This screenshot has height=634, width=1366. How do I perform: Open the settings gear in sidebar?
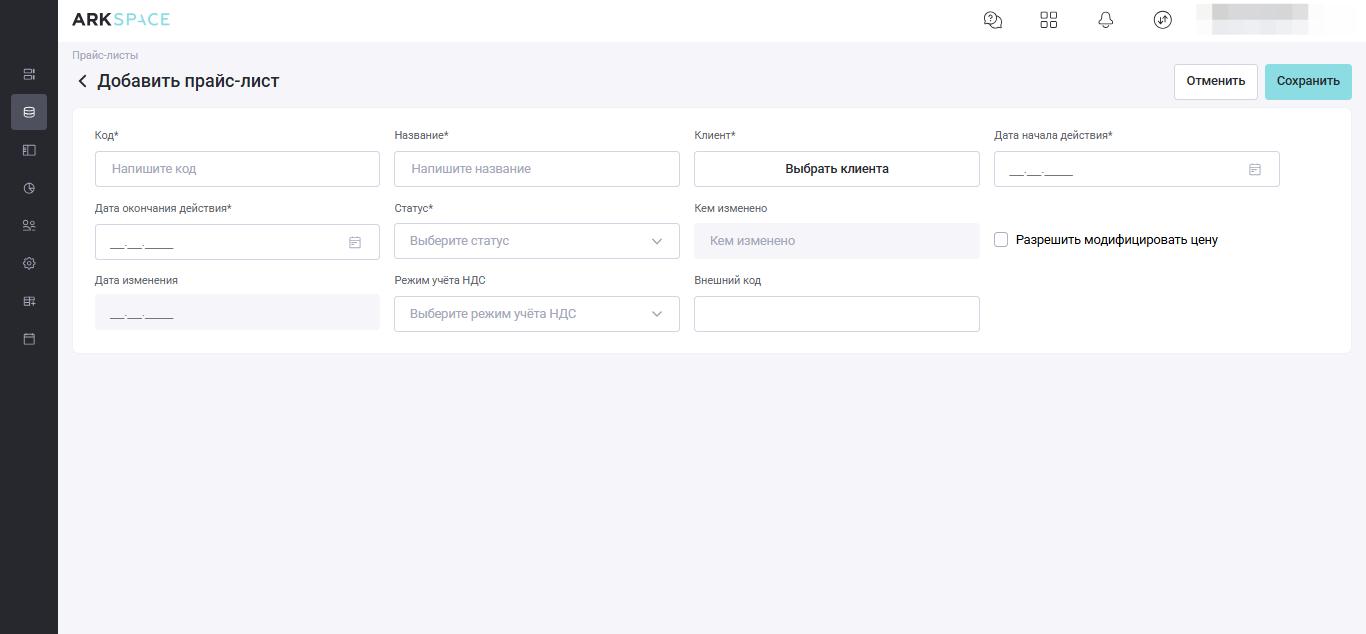point(29,264)
